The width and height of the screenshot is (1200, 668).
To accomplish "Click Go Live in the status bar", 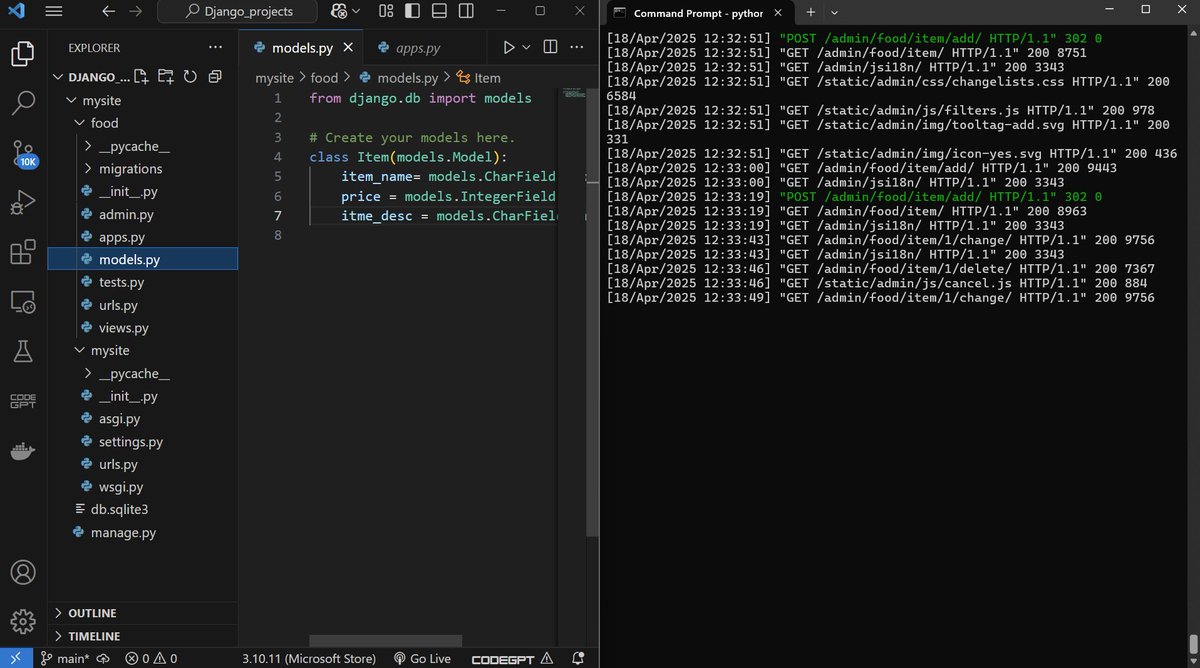I will (x=422, y=658).
